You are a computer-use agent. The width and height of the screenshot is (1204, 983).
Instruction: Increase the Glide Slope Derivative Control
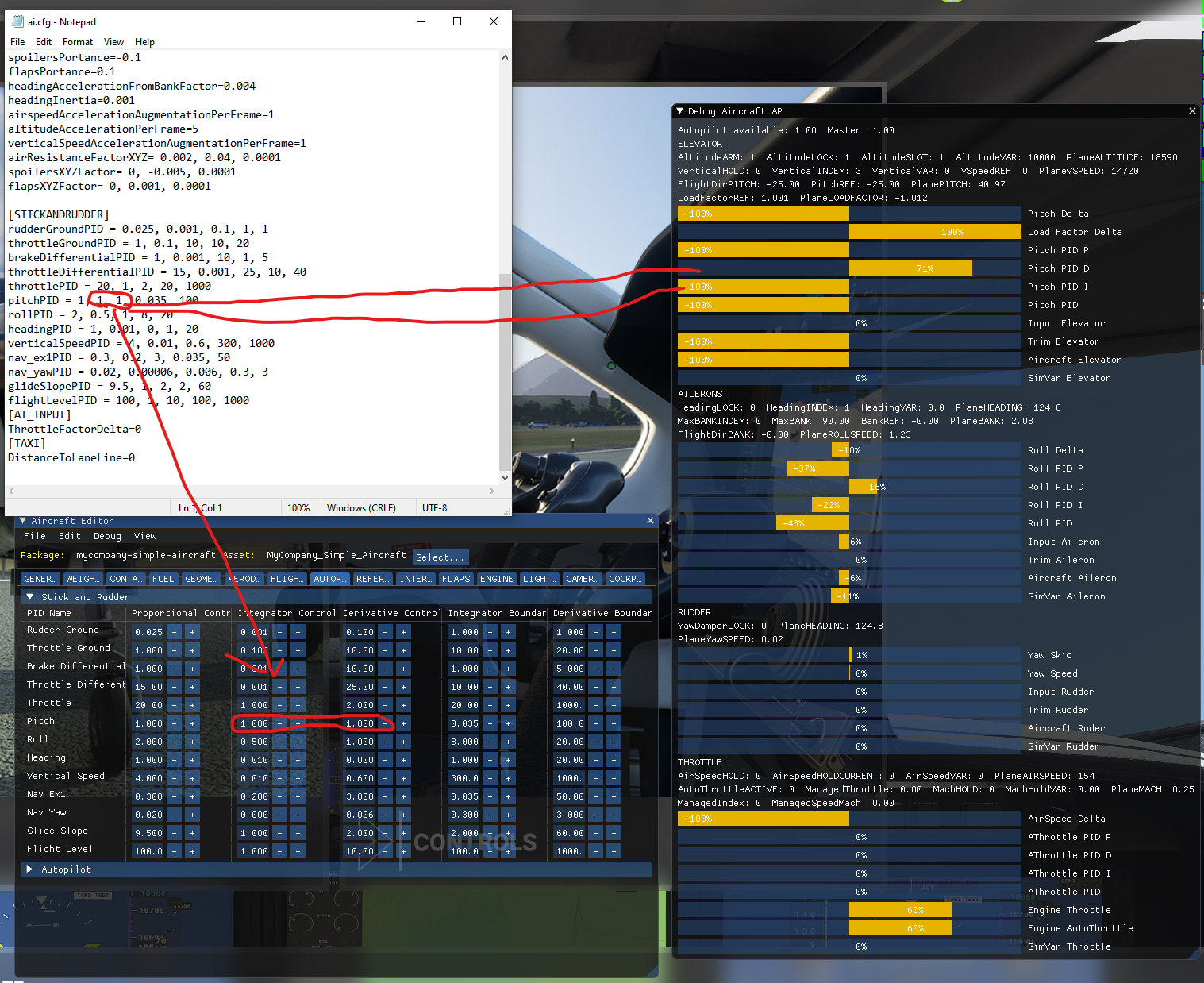(x=402, y=832)
